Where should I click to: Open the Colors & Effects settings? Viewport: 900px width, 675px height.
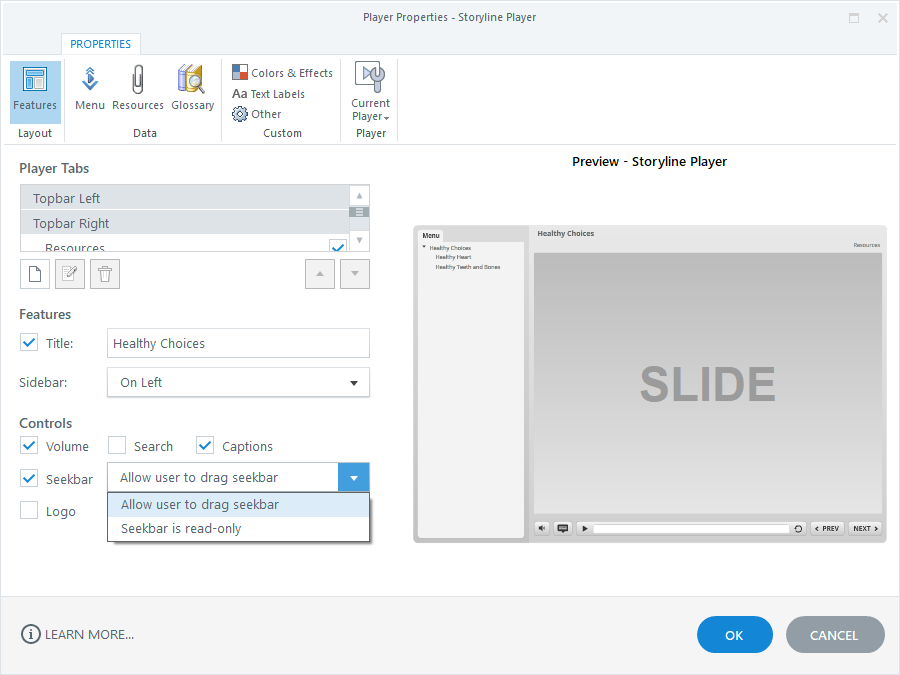click(x=281, y=72)
